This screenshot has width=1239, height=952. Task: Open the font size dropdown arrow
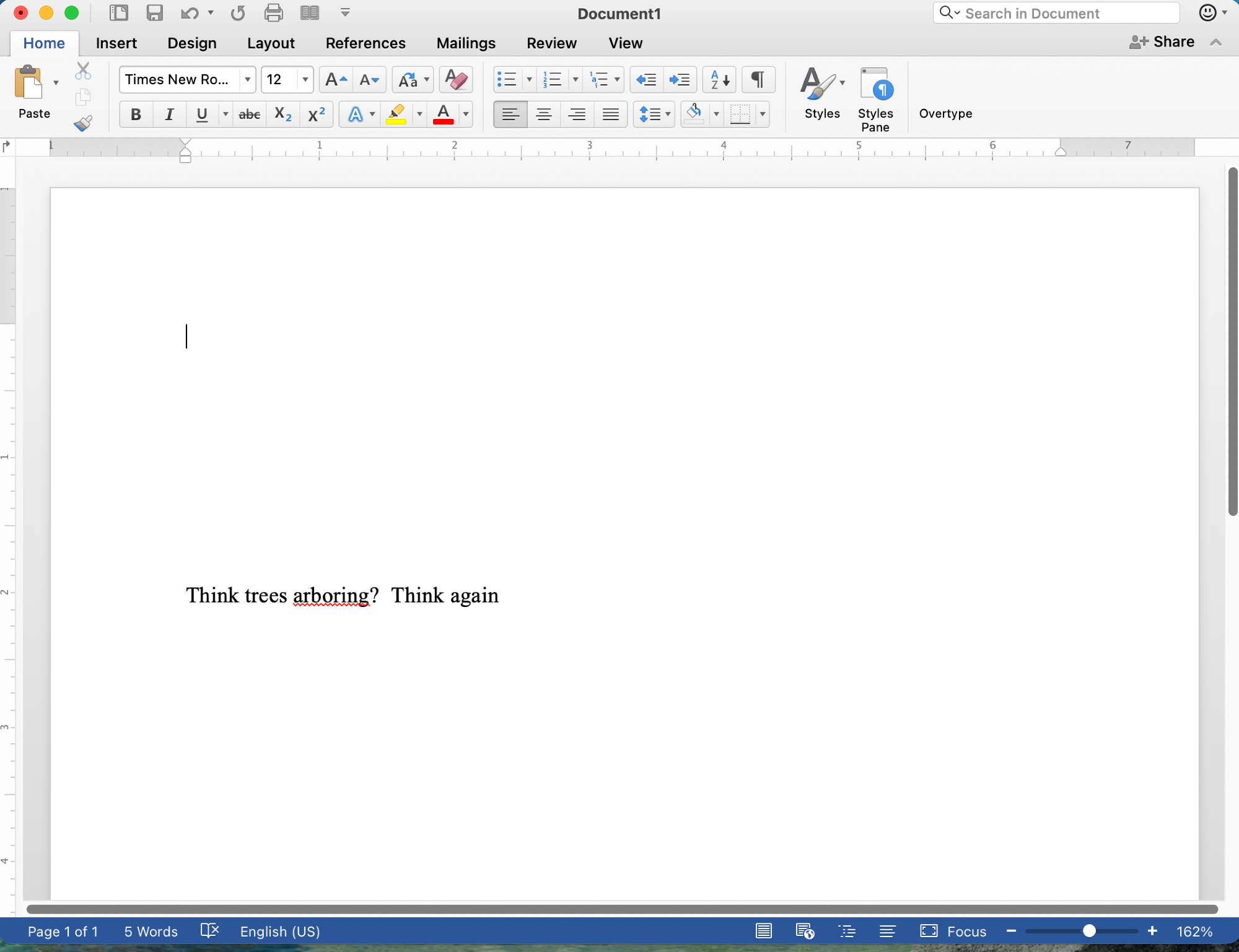(305, 80)
